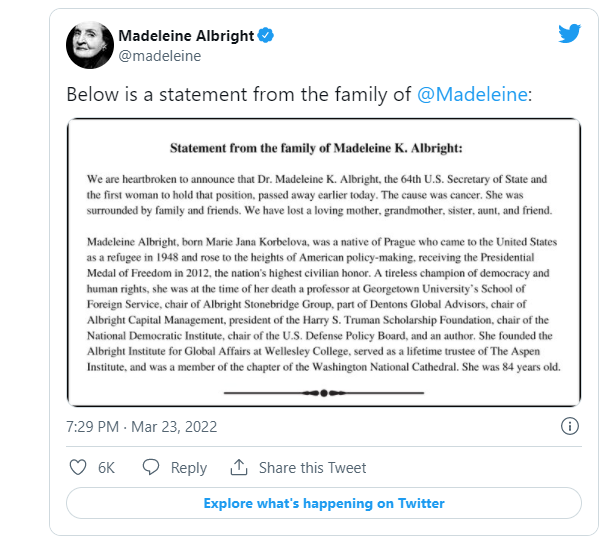Click the reply speech bubble icon
602x542 pixels.
coord(151,467)
